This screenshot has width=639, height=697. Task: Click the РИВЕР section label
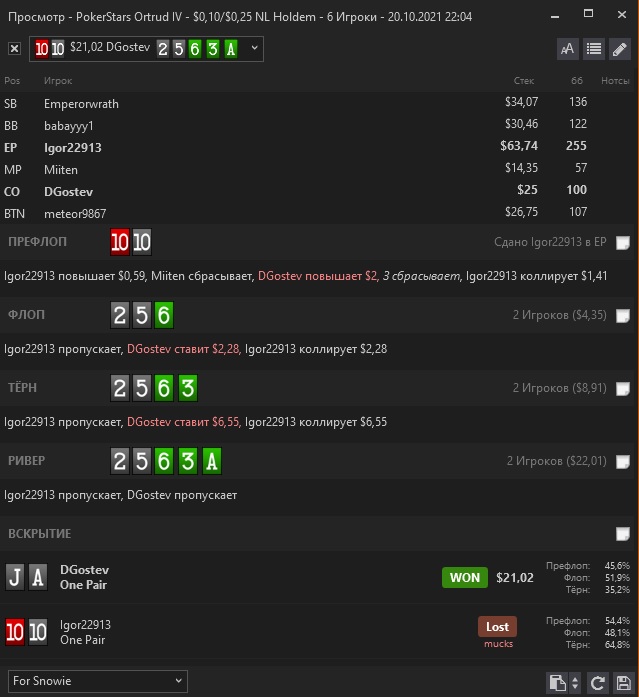[27, 461]
